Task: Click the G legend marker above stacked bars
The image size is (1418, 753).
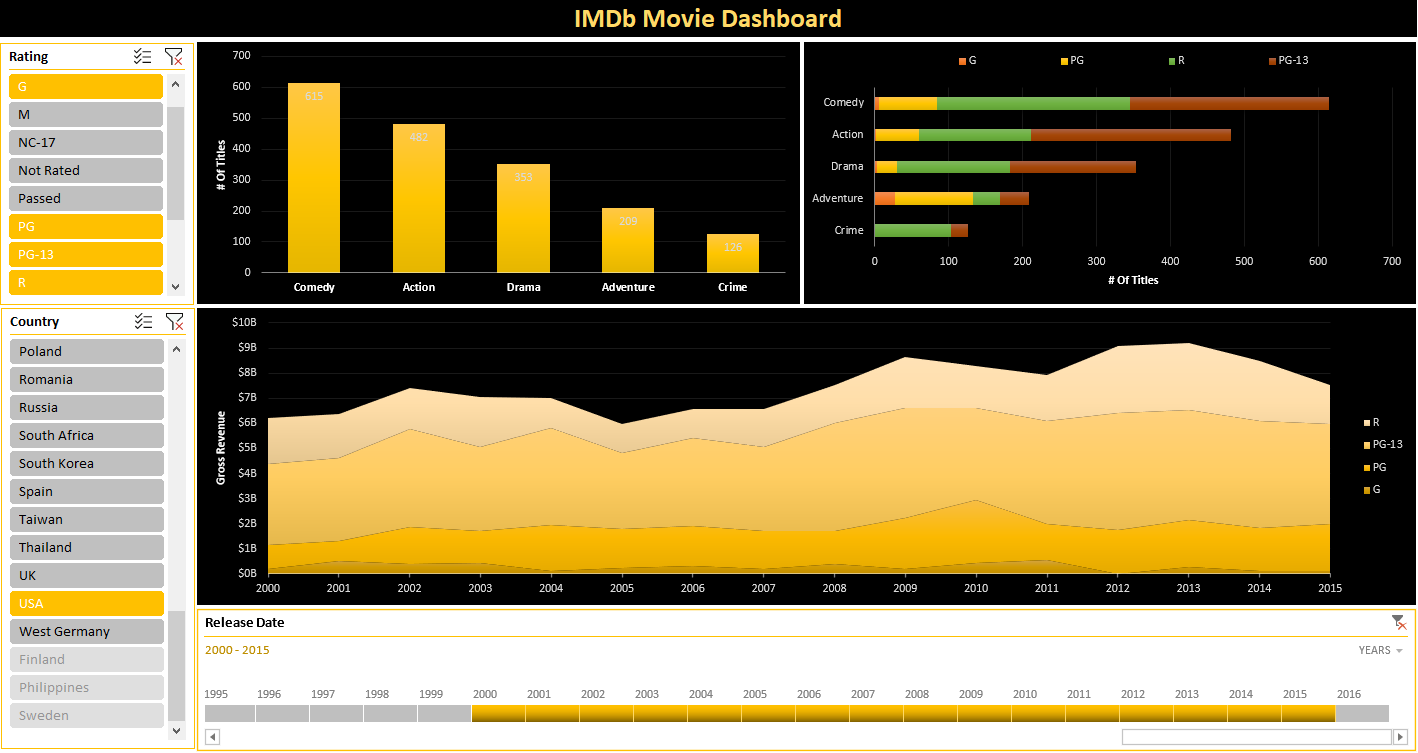Action: [963, 60]
